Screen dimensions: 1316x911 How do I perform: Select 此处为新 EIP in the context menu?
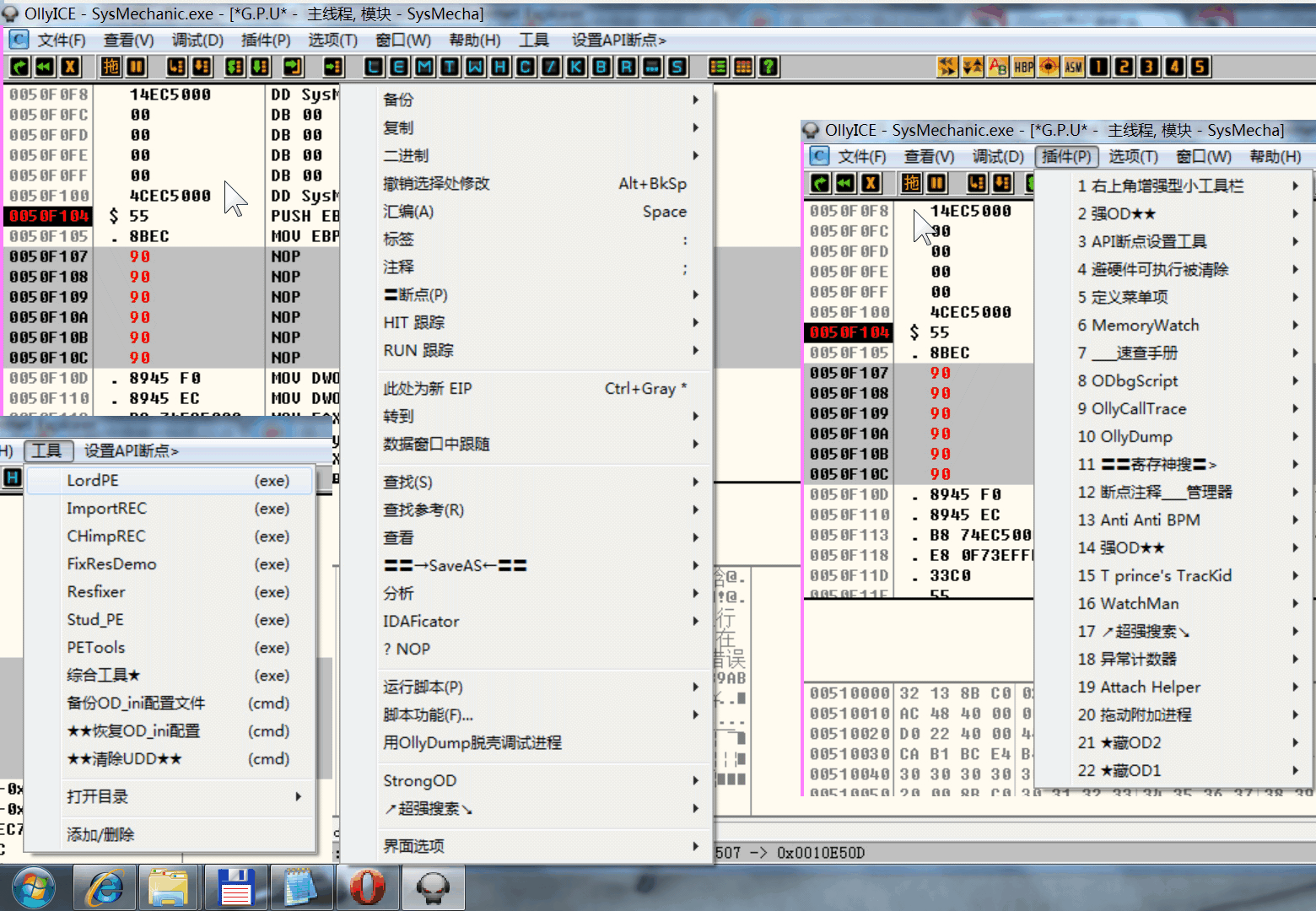pos(542,388)
